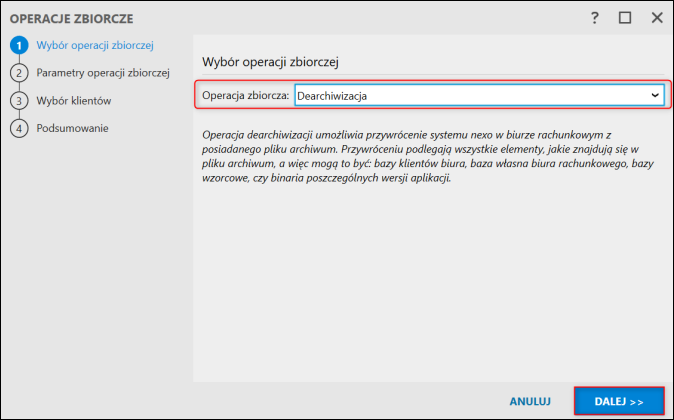Viewport: 674px width, 420px height.
Task: Click the step 1 circle icon
Action: coord(18,45)
